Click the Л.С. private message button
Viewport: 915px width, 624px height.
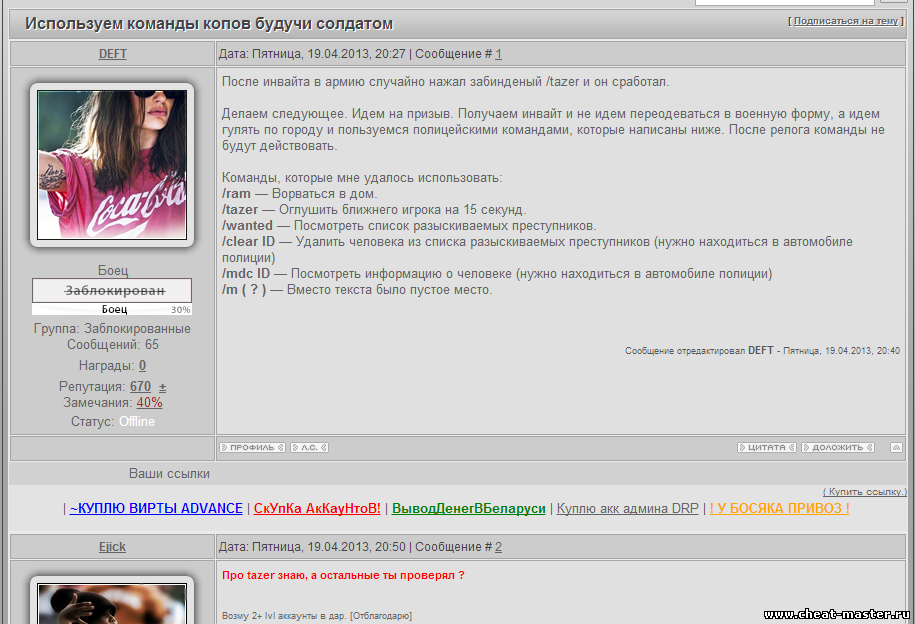coord(309,447)
